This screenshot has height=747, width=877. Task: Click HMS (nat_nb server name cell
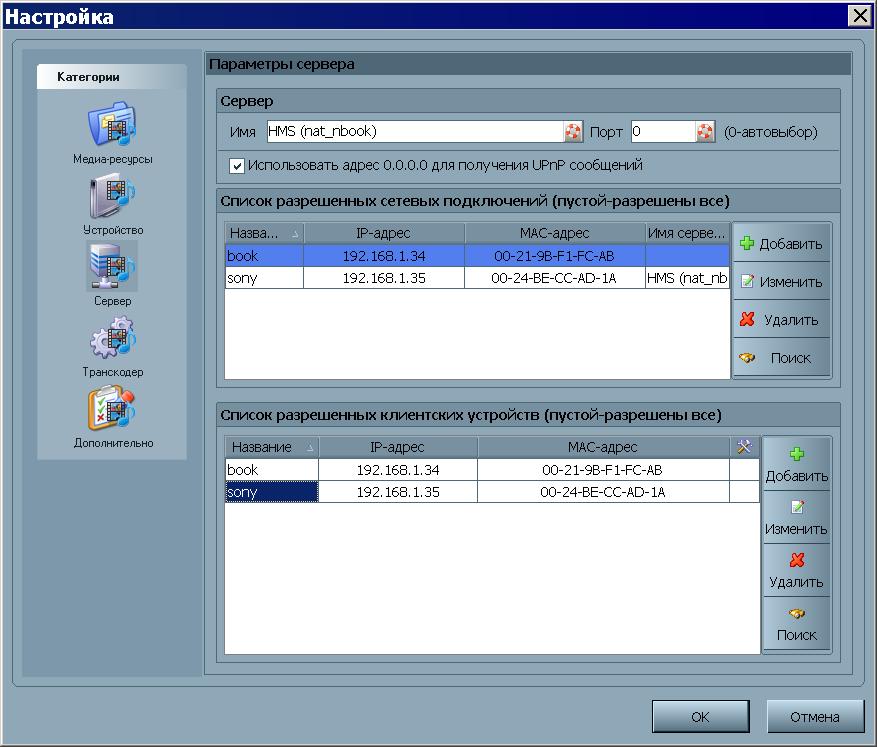coord(687,278)
